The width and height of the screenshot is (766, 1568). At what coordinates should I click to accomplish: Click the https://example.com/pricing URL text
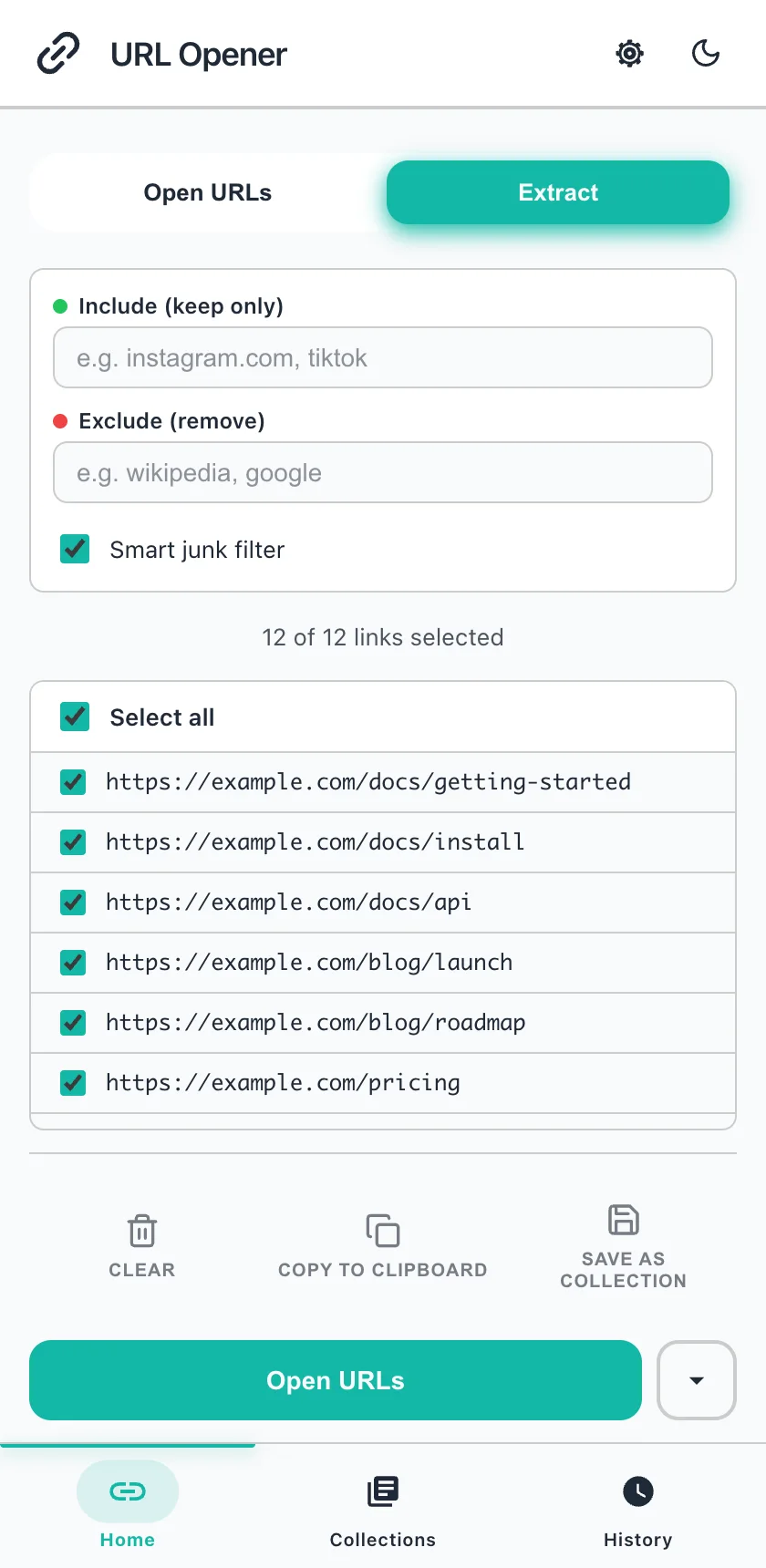(283, 1083)
